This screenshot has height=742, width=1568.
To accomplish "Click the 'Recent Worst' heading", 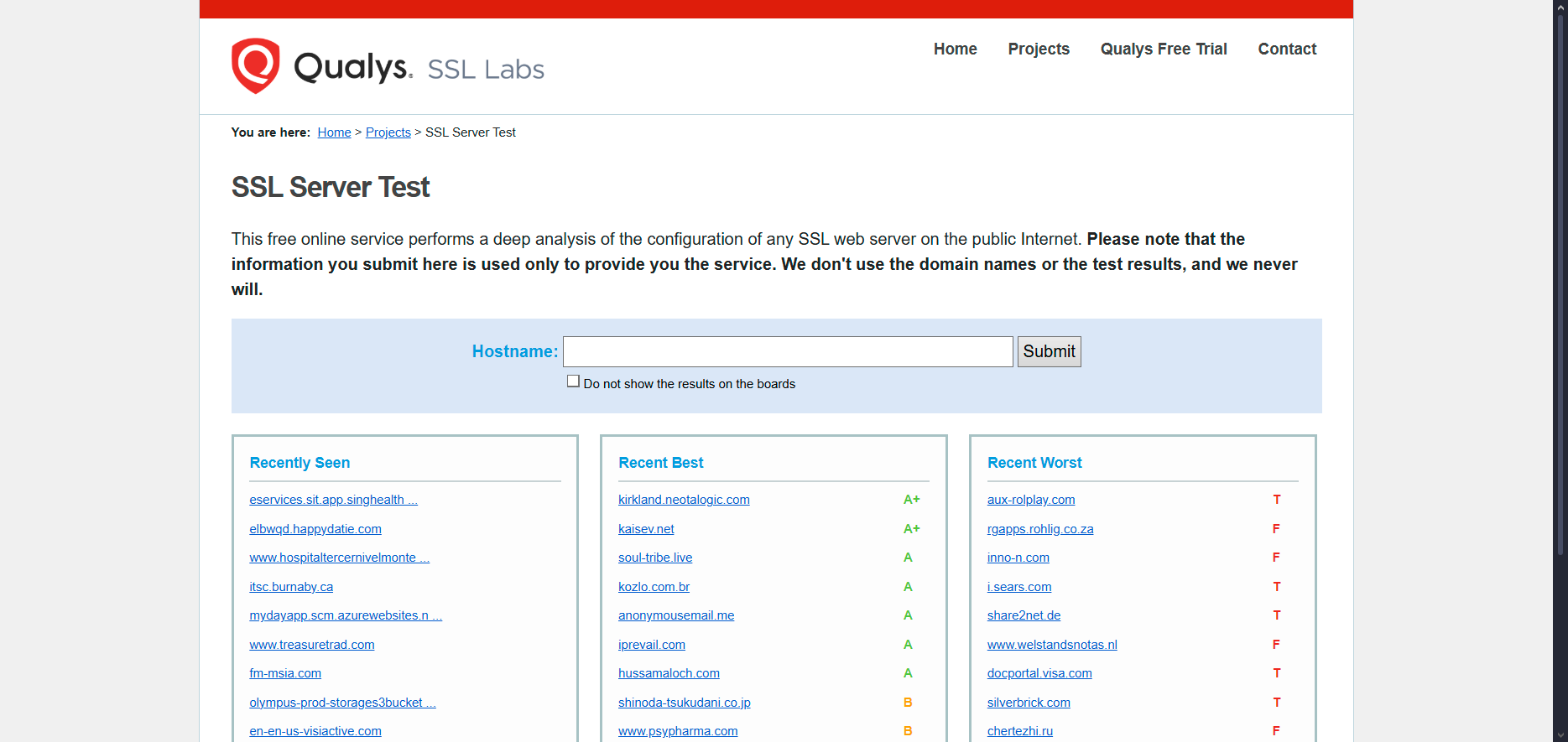I will (1034, 463).
